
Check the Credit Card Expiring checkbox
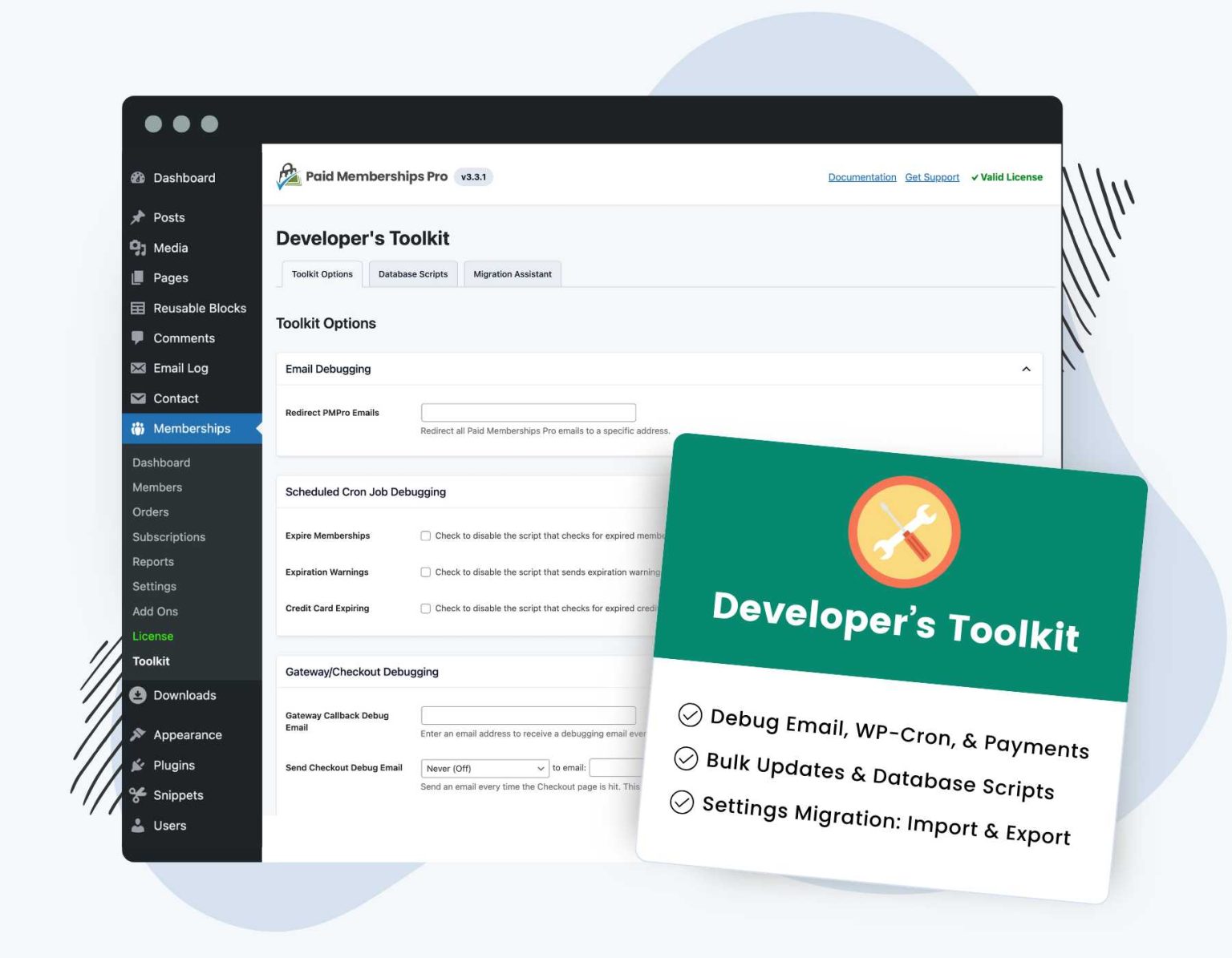(426, 608)
